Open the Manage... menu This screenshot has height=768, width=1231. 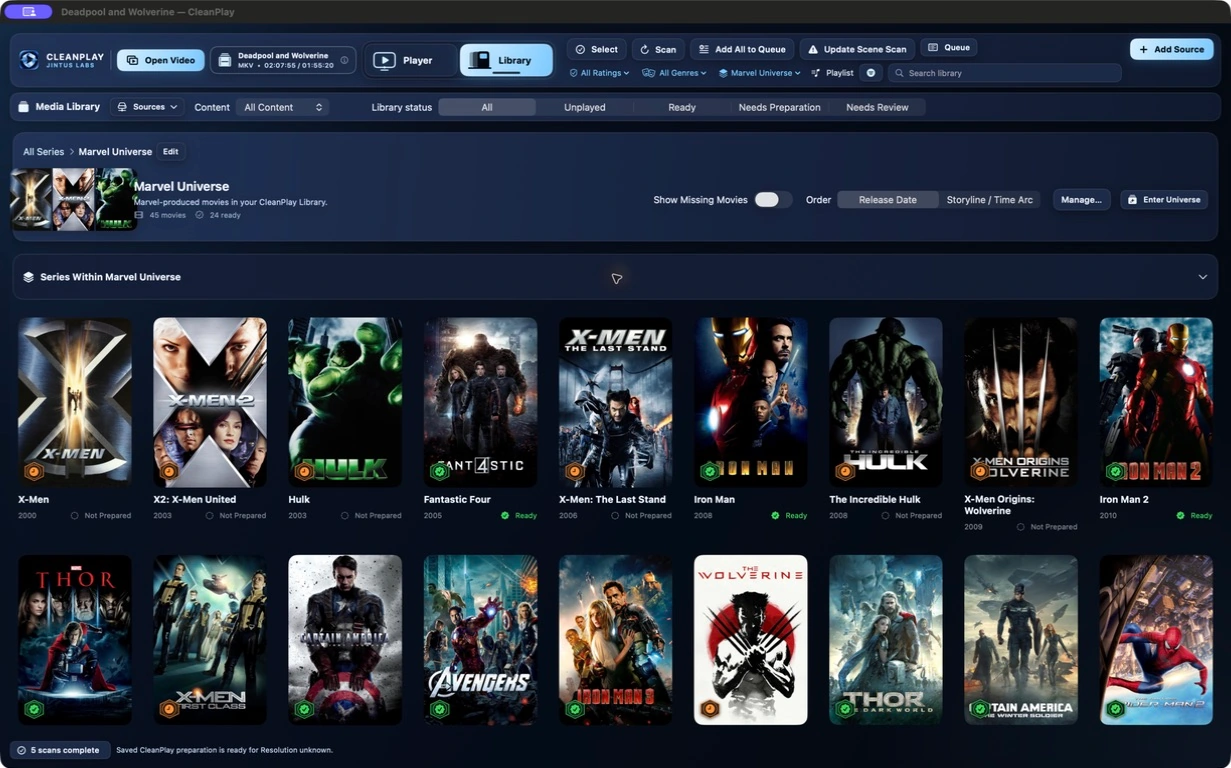1081,200
